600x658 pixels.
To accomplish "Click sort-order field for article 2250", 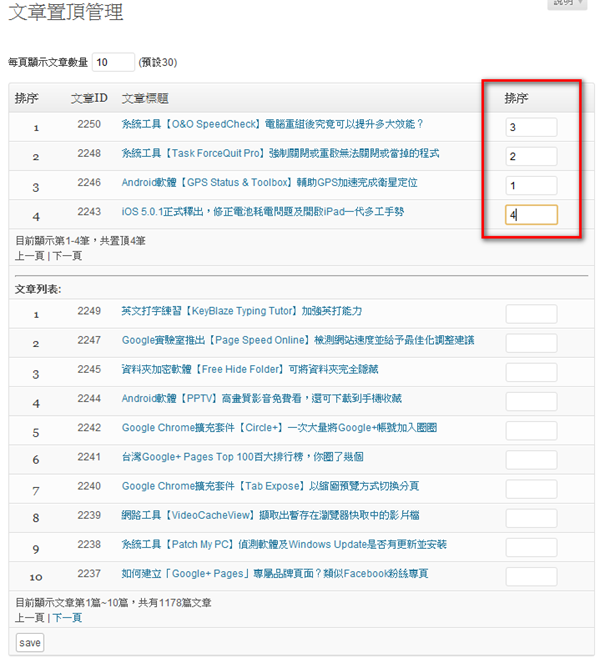I will click(531, 127).
